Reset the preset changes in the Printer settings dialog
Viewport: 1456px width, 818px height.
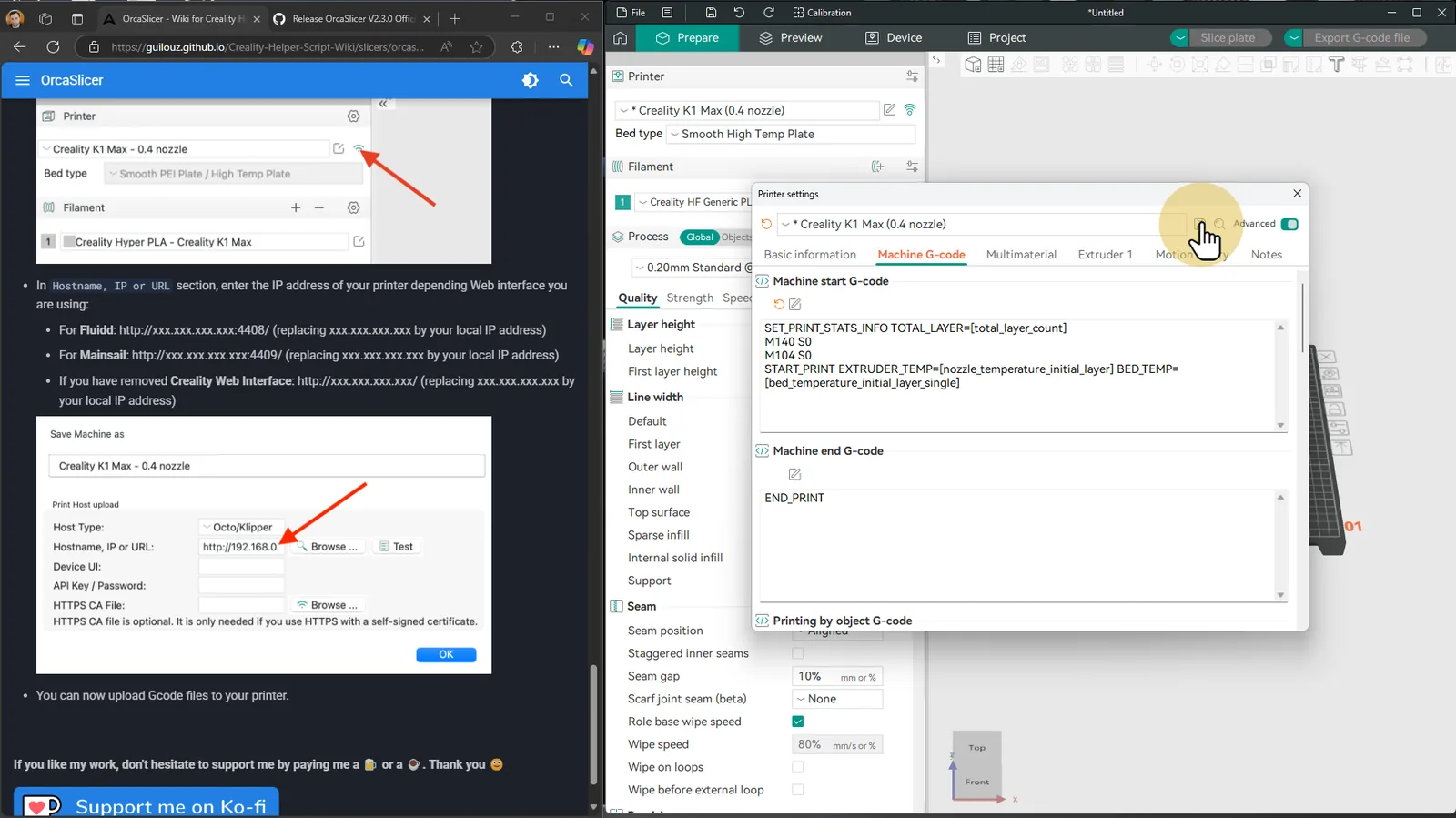click(766, 224)
